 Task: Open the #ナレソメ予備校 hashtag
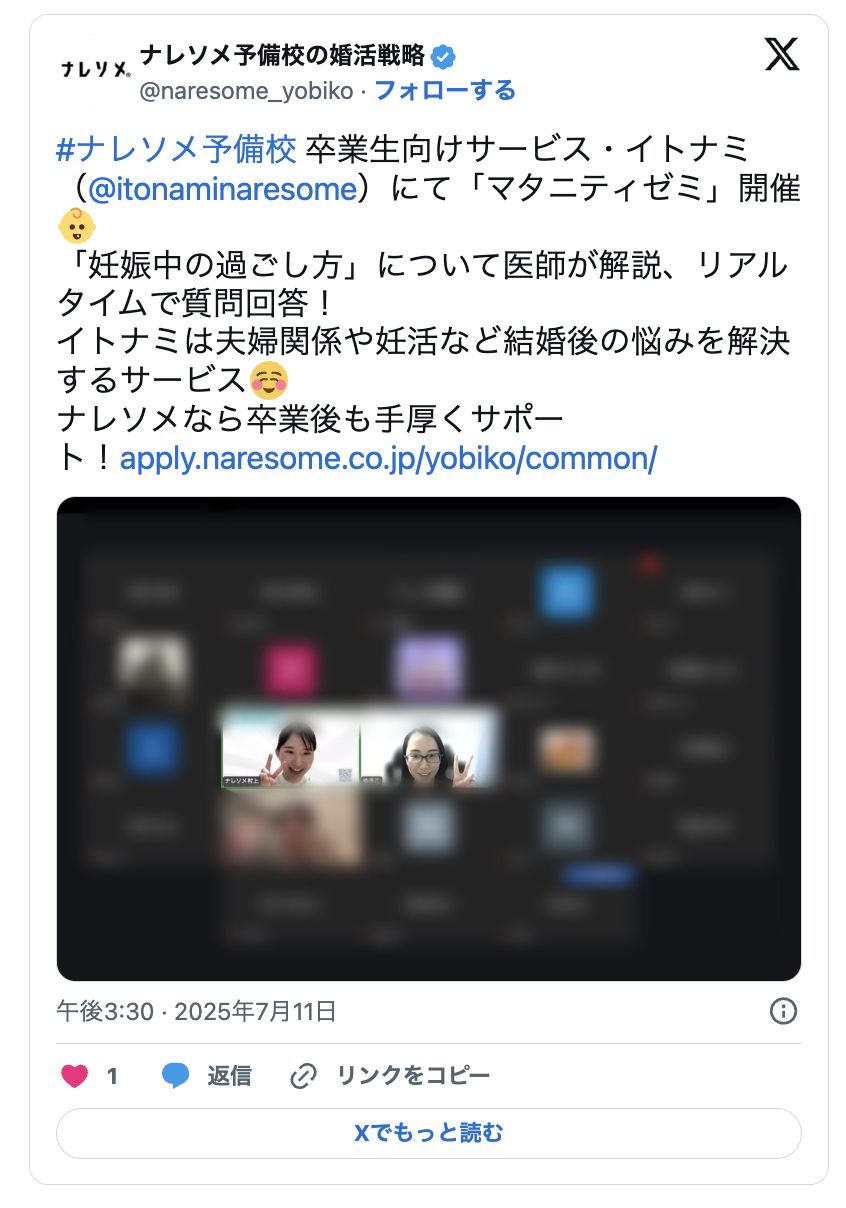click(177, 150)
